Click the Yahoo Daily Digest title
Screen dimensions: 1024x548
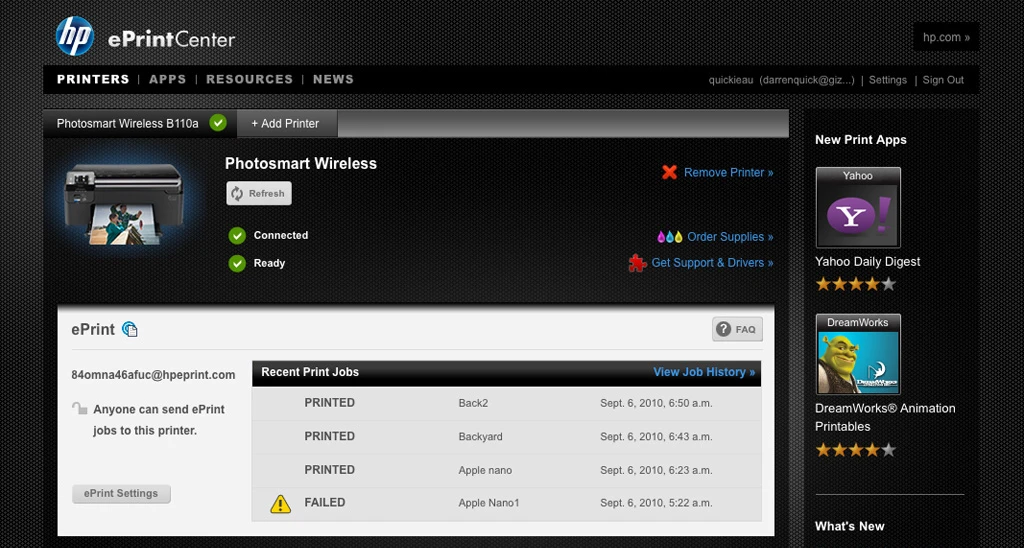[867, 261]
